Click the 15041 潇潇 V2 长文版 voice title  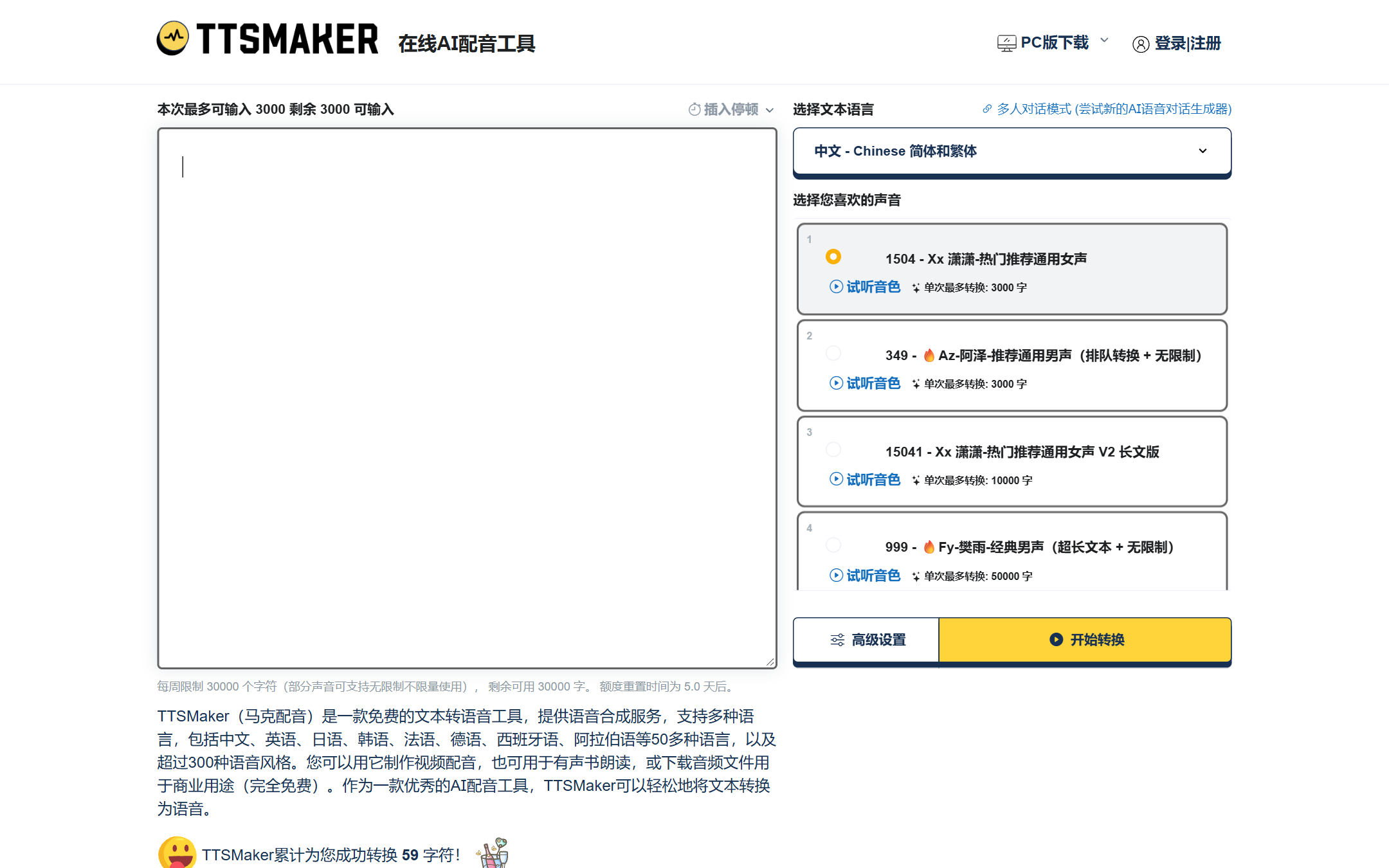click(1022, 452)
